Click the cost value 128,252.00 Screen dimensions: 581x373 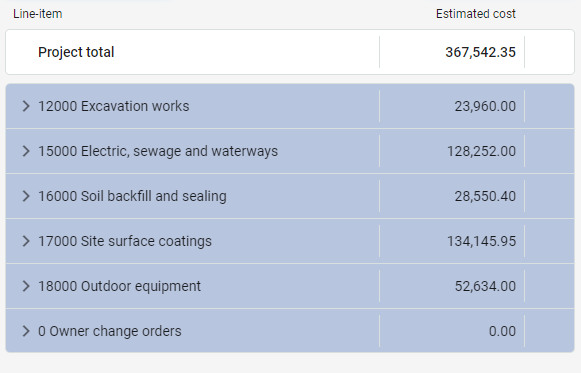coord(481,151)
